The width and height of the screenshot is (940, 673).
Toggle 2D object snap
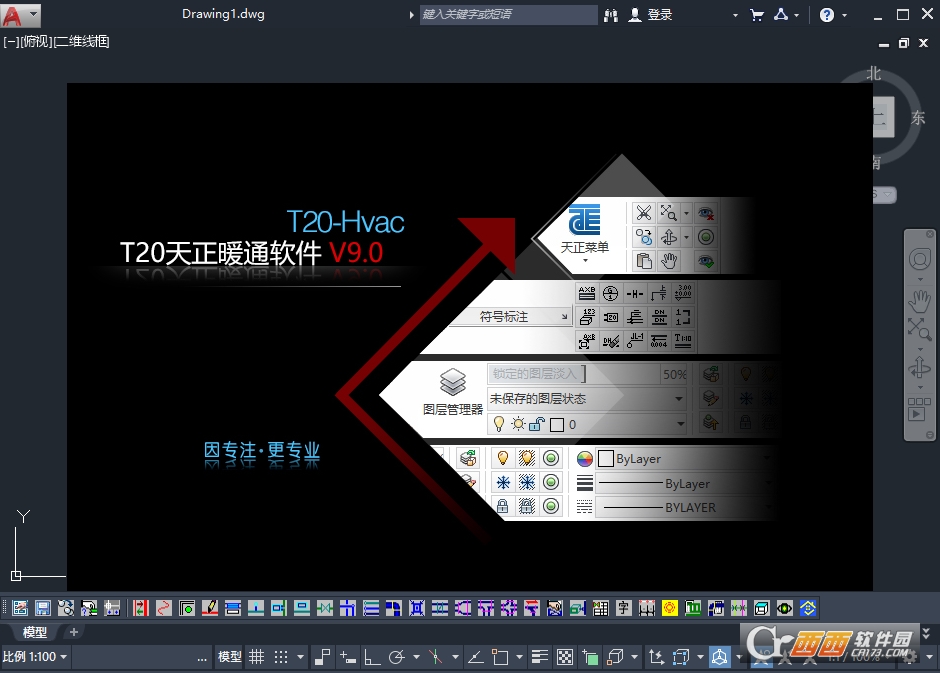[x=500, y=657]
